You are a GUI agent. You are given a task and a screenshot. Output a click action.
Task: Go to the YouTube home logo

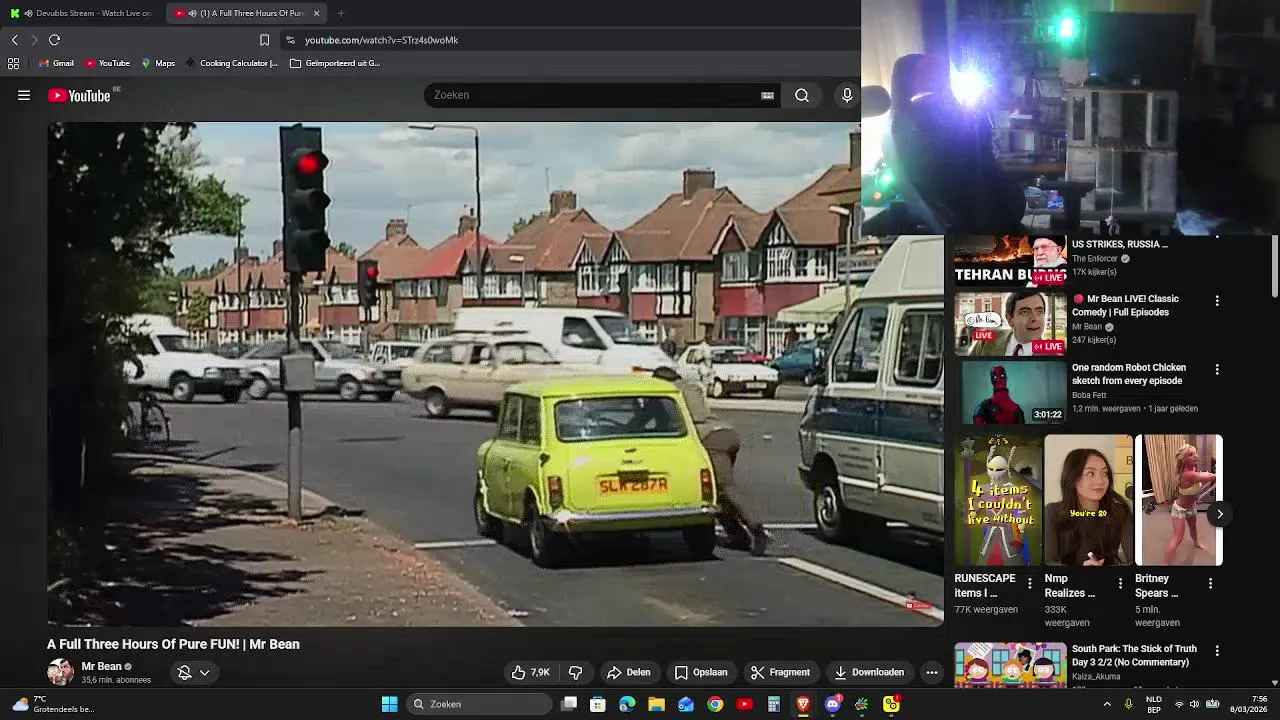(x=79, y=95)
